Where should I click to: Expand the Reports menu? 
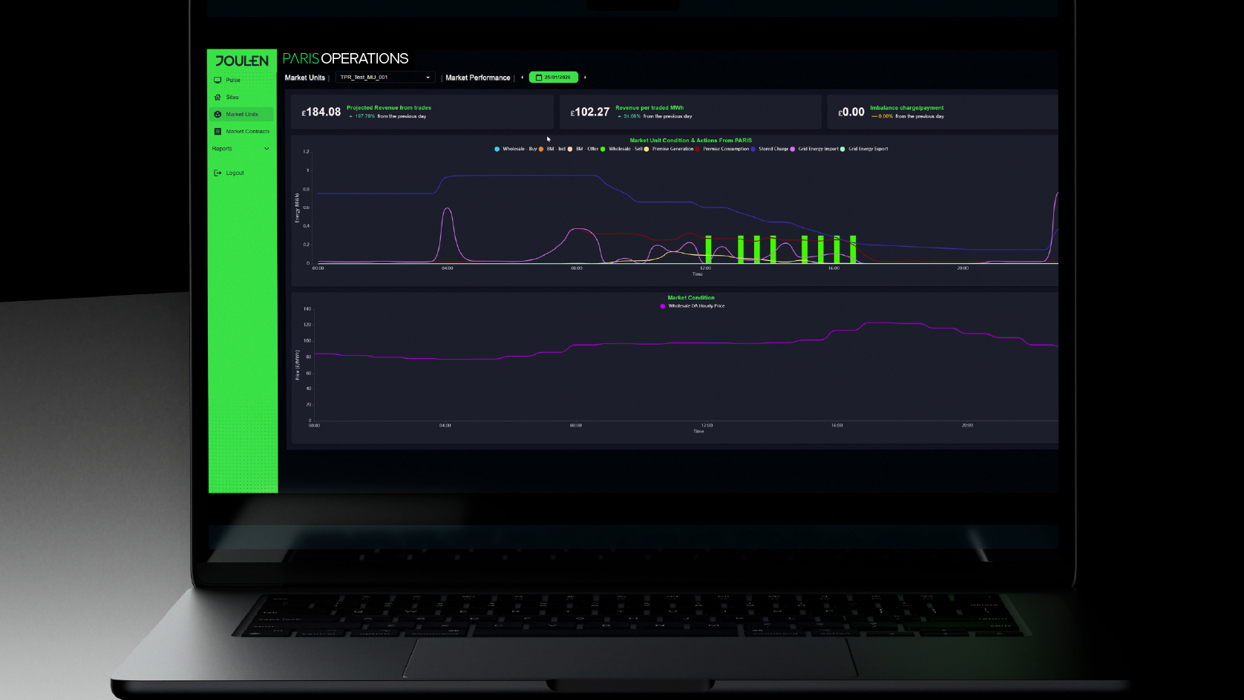pyautogui.click(x=241, y=148)
